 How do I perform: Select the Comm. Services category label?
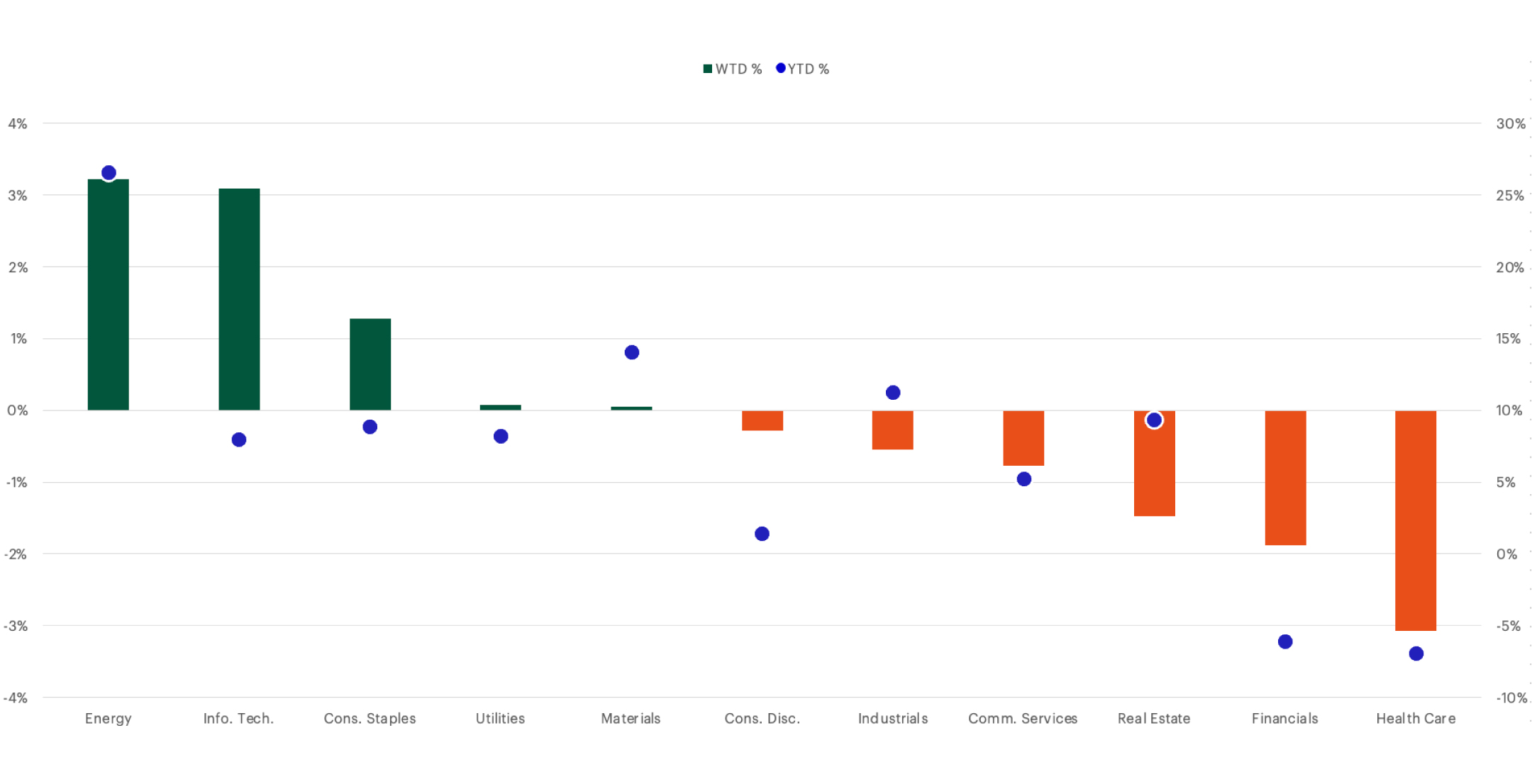coord(1023,718)
